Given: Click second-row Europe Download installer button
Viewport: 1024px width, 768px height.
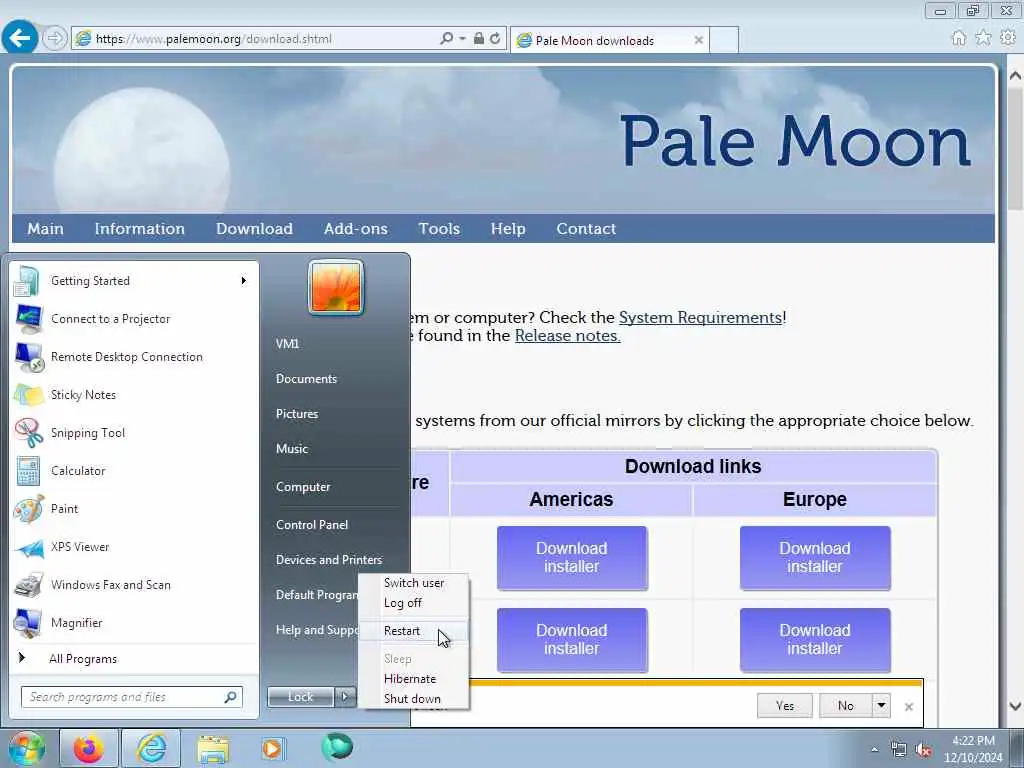Looking at the screenshot, I should [x=814, y=640].
